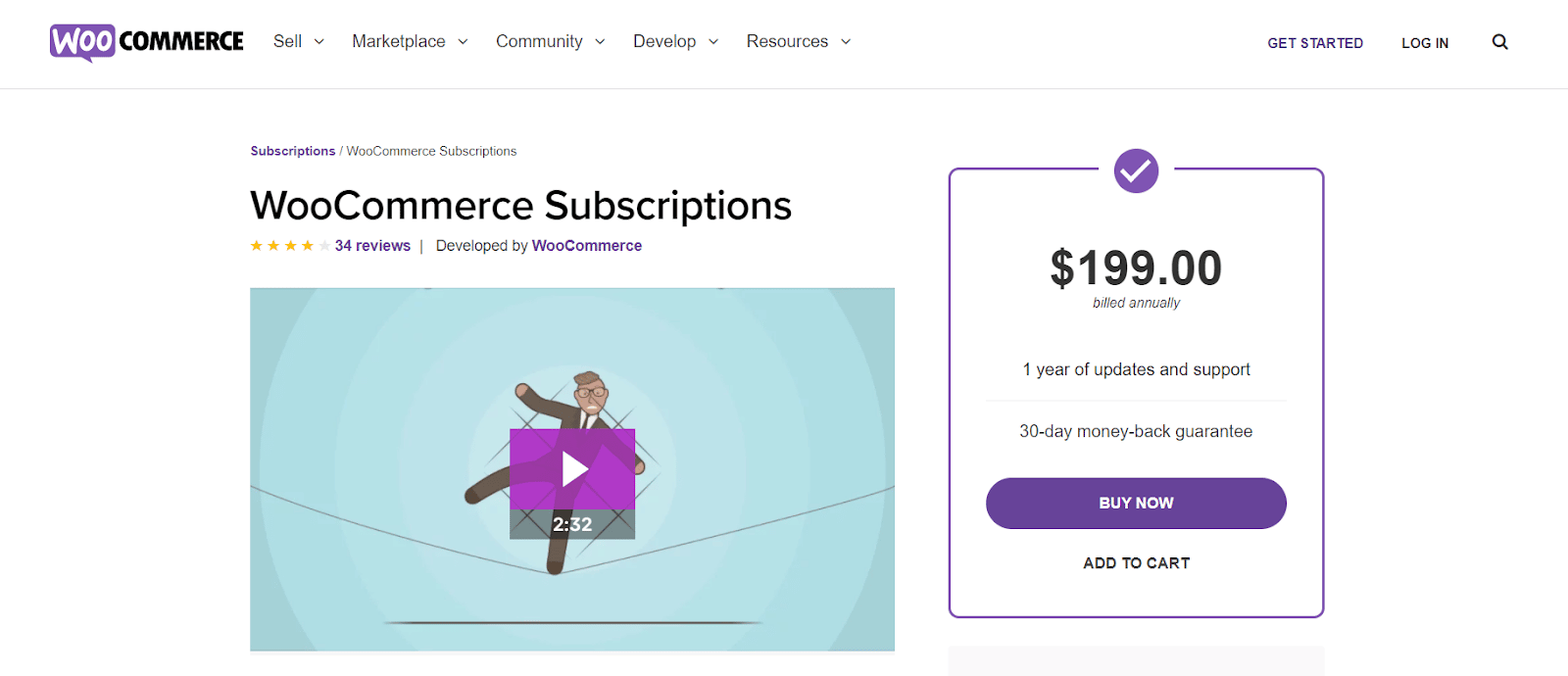The width and height of the screenshot is (1568, 676).
Task: Click LOG IN at the top right
Action: (1424, 43)
